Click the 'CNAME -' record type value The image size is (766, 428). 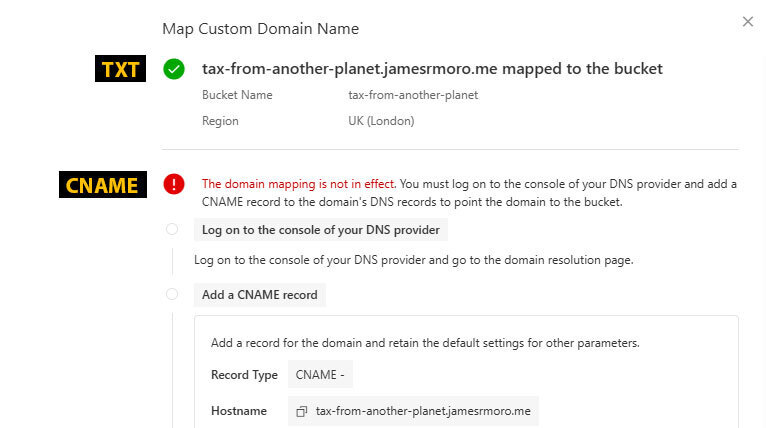point(320,374)
